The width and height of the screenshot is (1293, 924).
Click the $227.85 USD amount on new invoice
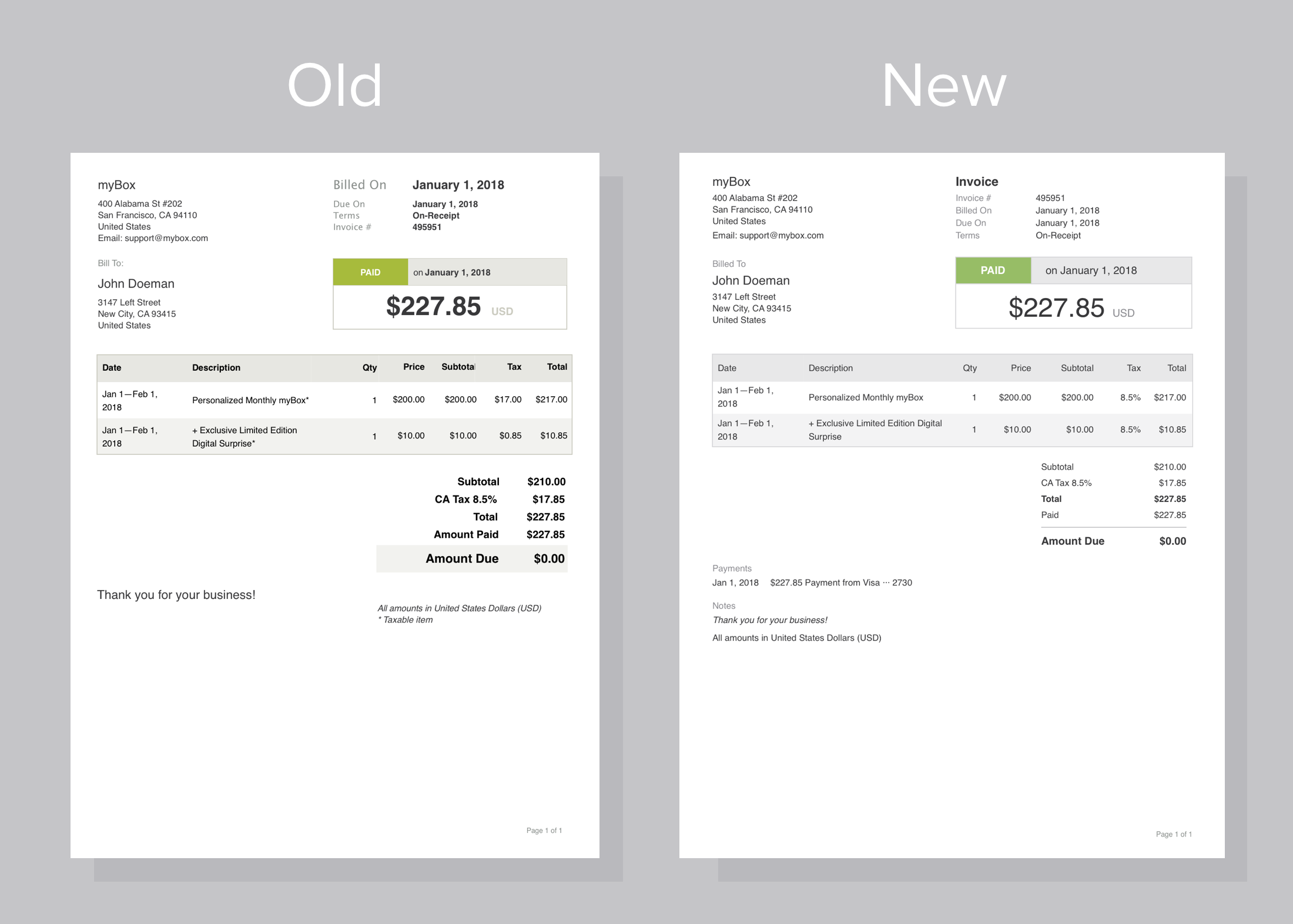[x=1056, y=308]
